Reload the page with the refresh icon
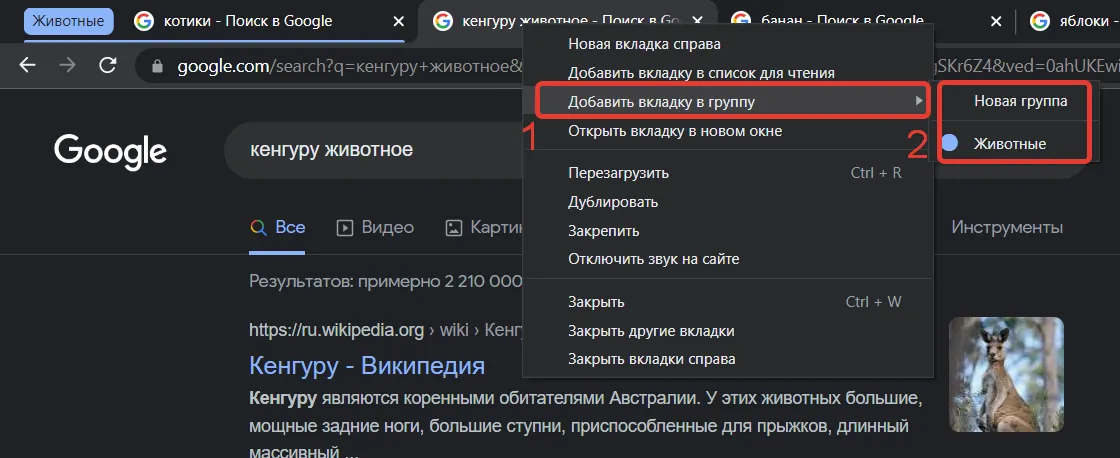This screenshot has width=1120, height=458. tap(108, 66)
